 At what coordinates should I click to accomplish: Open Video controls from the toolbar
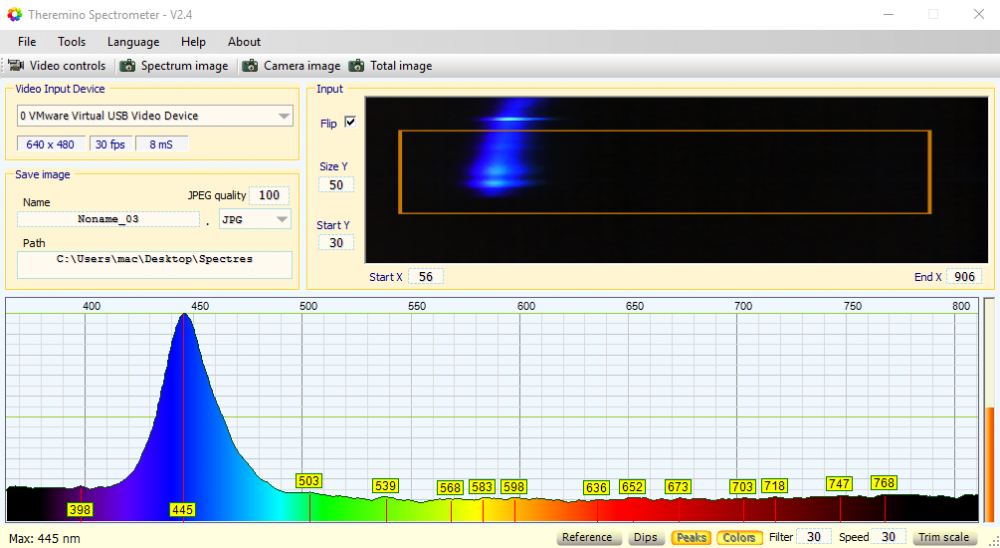tap(57, 66)
